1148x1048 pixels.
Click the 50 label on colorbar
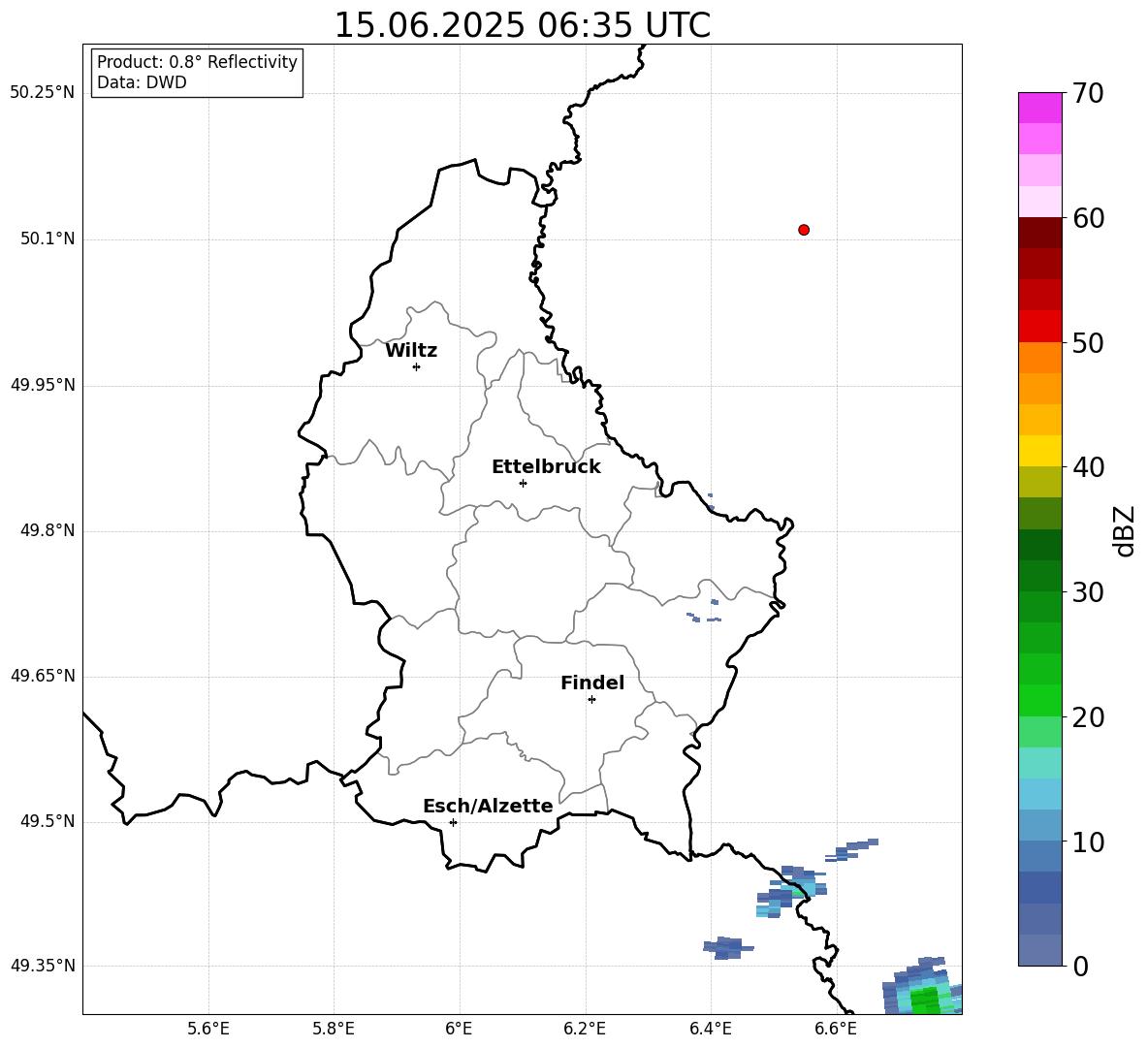pyautogui.click(x=1088, y=343)
